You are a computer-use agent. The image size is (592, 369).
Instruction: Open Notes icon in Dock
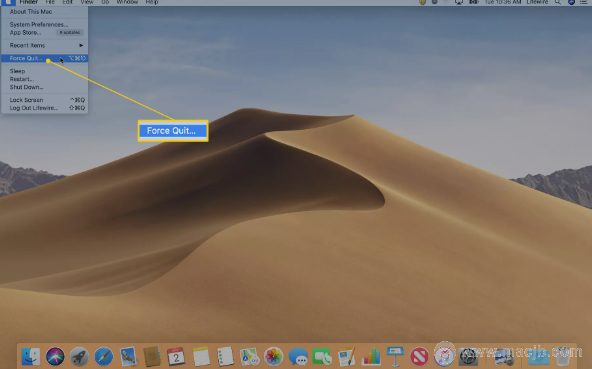201,357
